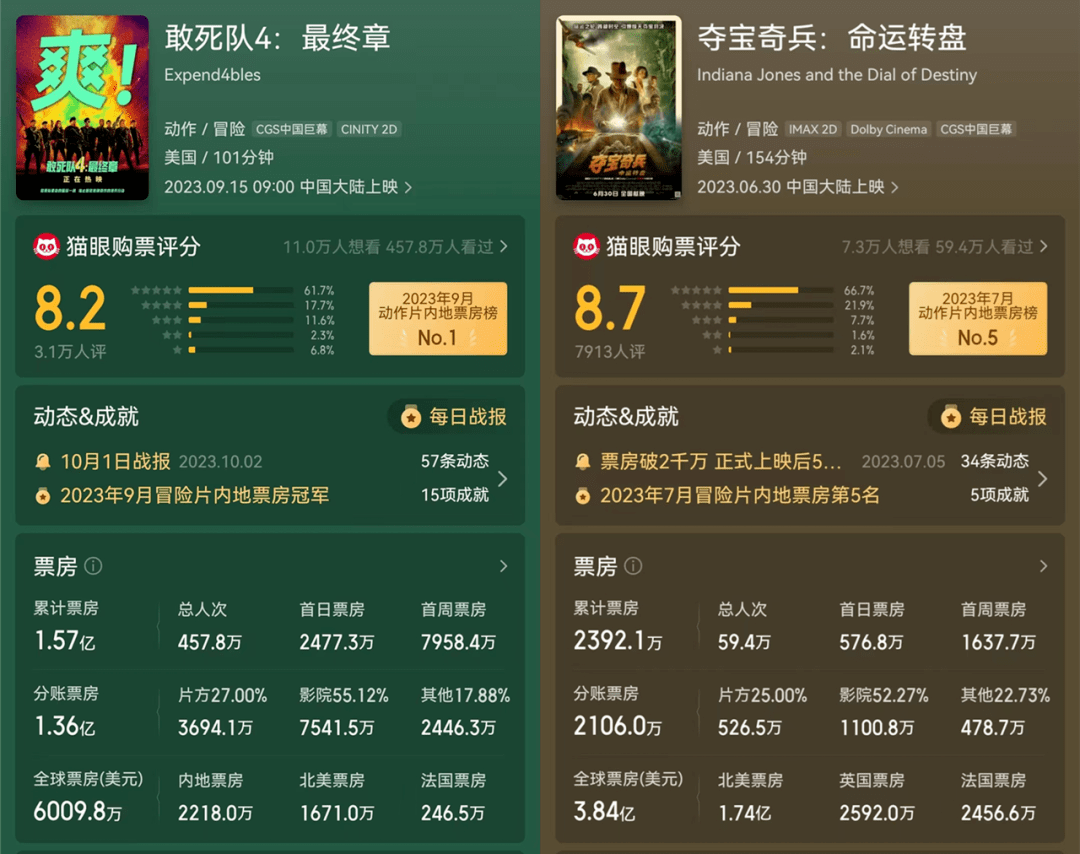Open 每日战报 for 敢死队4
This screenshot has height=854, width=1080.
point(455,417)
